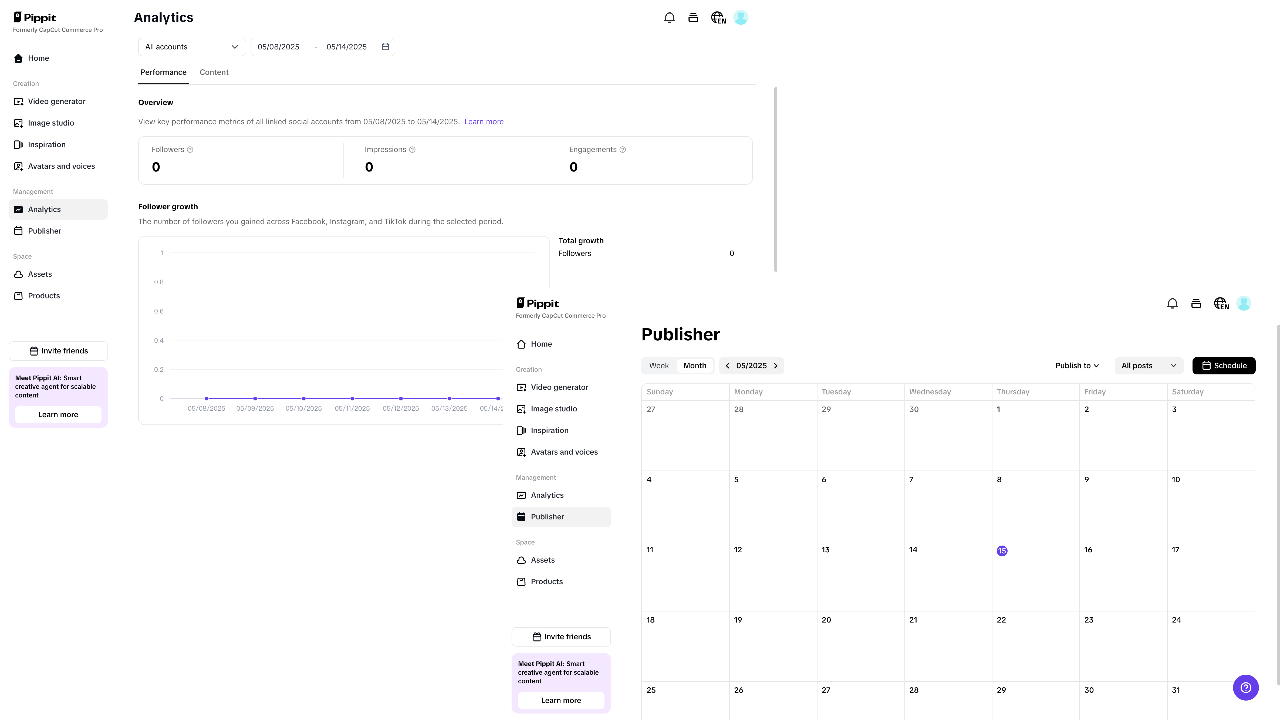The image size is (1280, 720).
Task: Click the Schedule button
Action: coord(1223,365)
